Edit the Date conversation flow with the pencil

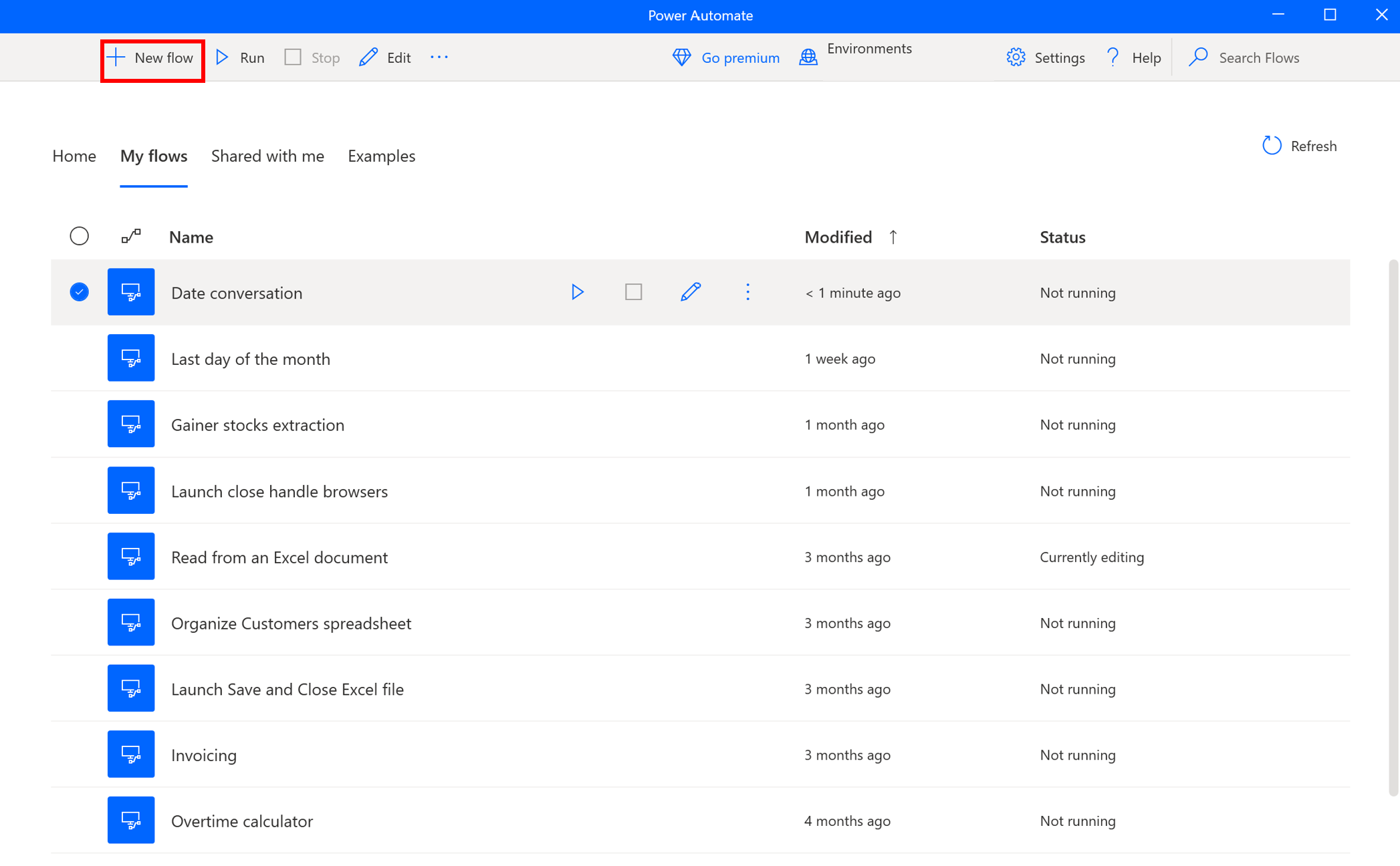pyautogui.click(x=690, y=292)
